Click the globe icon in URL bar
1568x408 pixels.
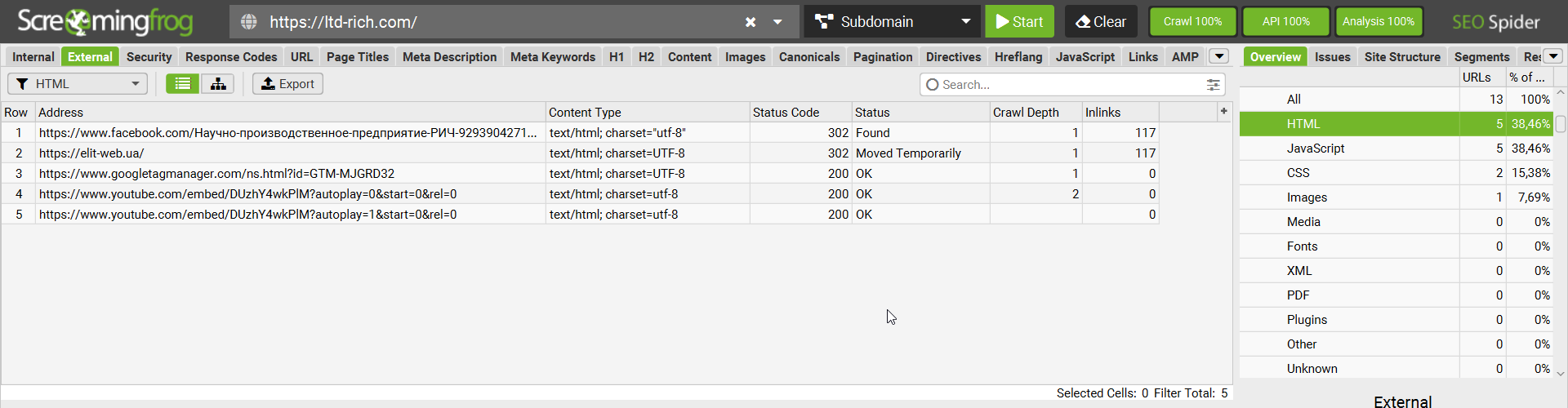coord(249,22)
